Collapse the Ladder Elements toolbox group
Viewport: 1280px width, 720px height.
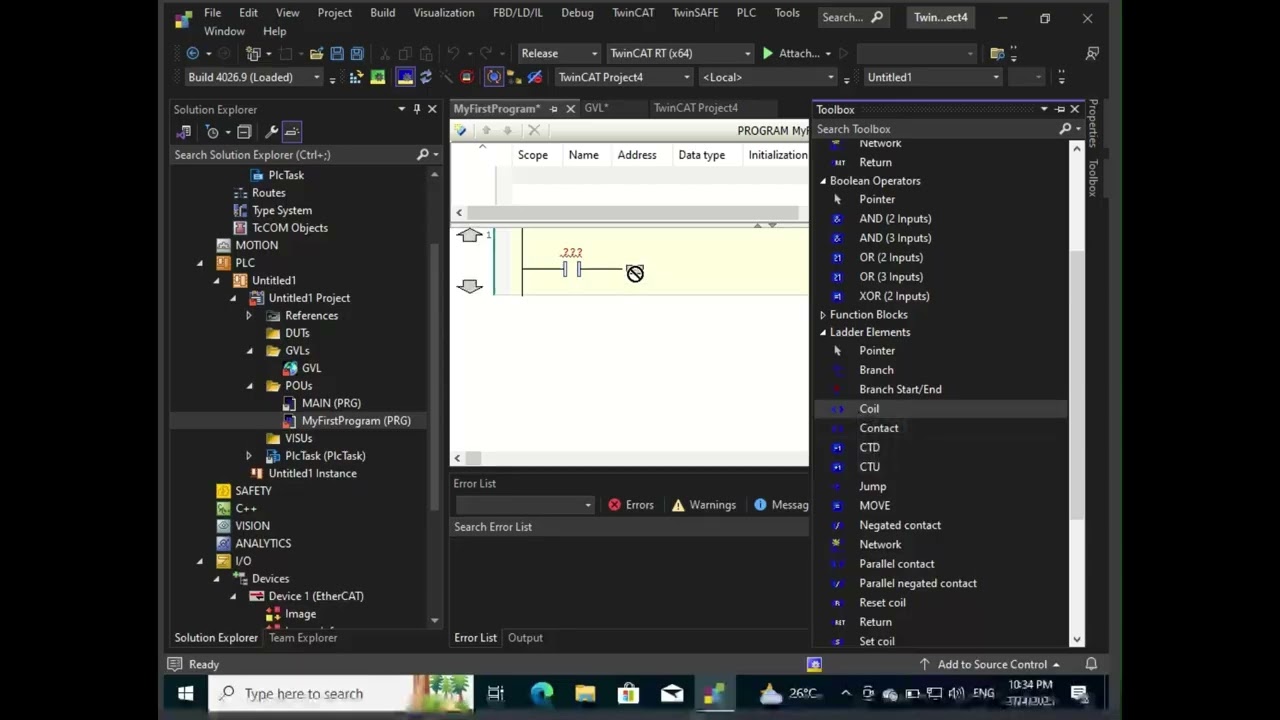[823, 332]
